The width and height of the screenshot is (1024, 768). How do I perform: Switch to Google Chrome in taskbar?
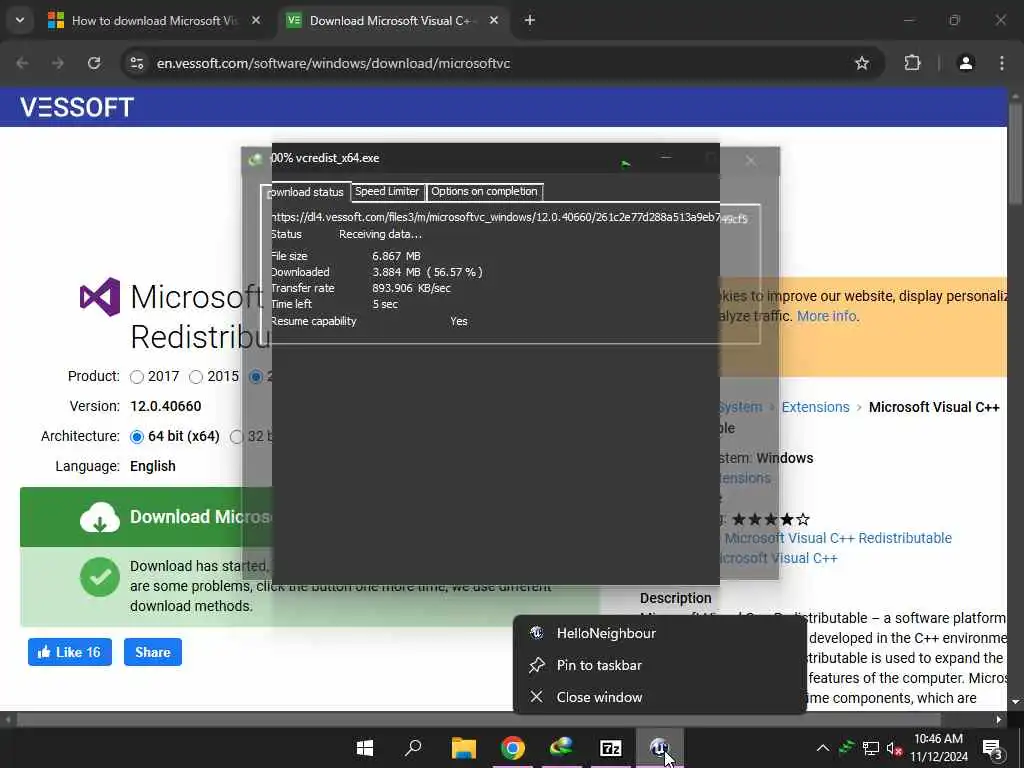click(513, 748)
